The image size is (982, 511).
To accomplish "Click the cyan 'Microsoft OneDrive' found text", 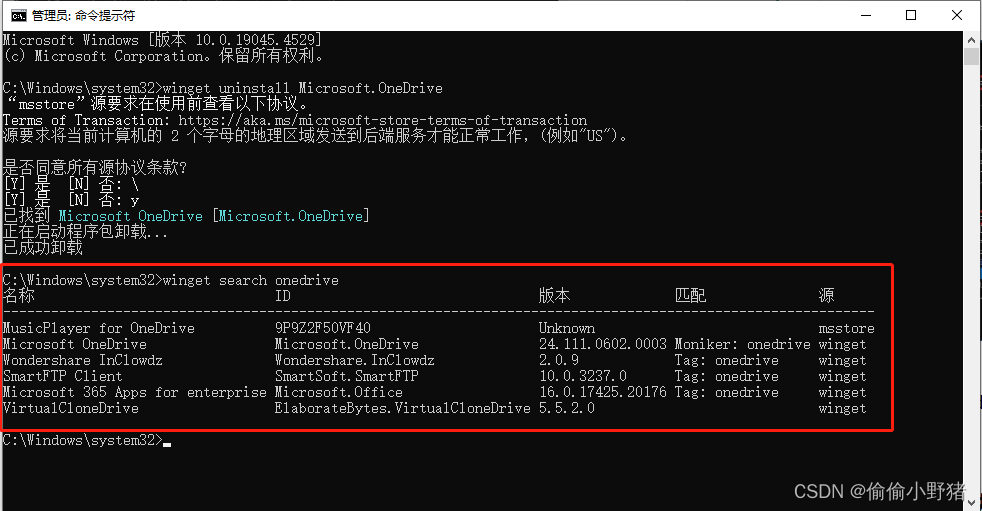I will [x=131, y=216].
